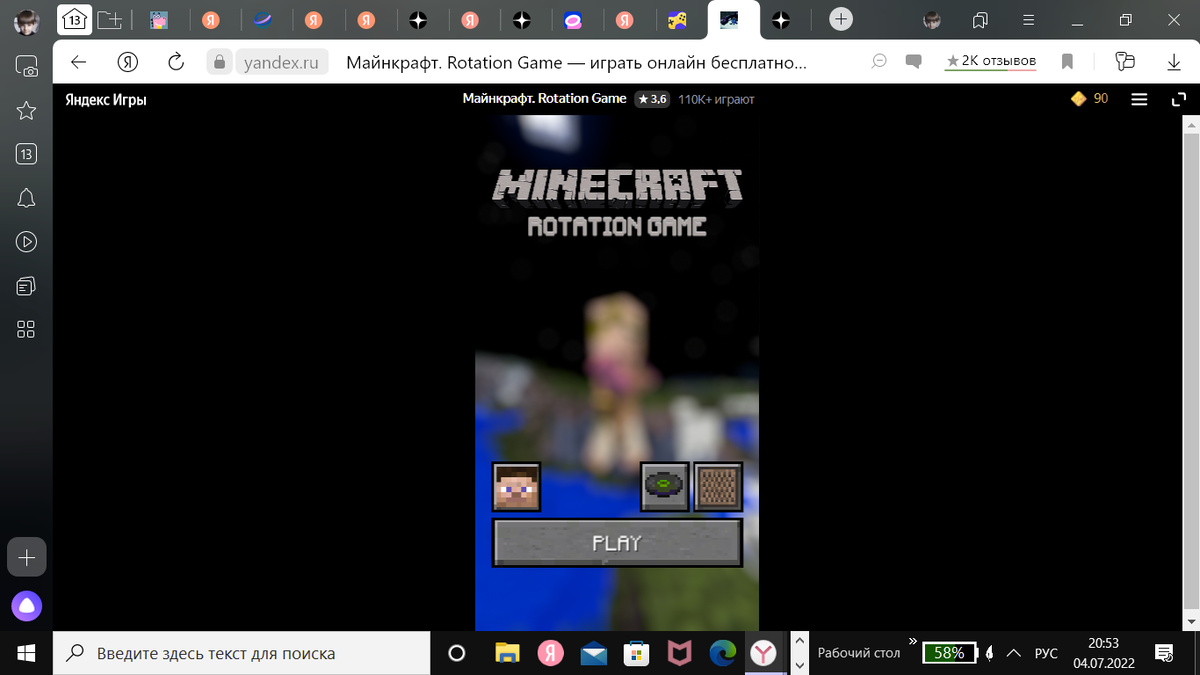
Task: Open the browser main menu
Action: pyautogui.click(x=1029, y=19)
